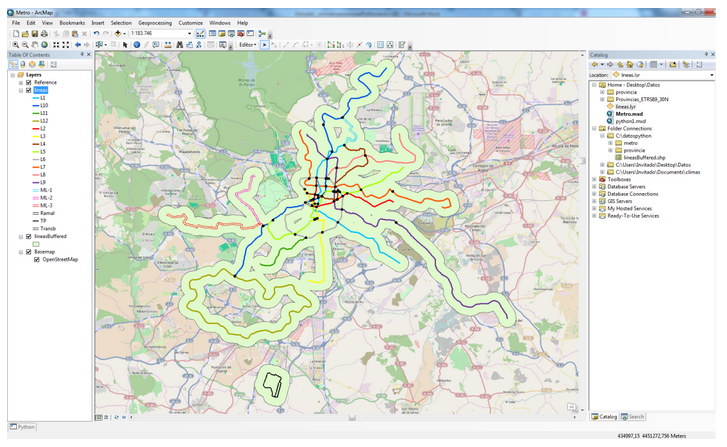Toggle lineasBuffered layer visibility
The width and height of the screenshot is (727, 447).
pos(29,236)
